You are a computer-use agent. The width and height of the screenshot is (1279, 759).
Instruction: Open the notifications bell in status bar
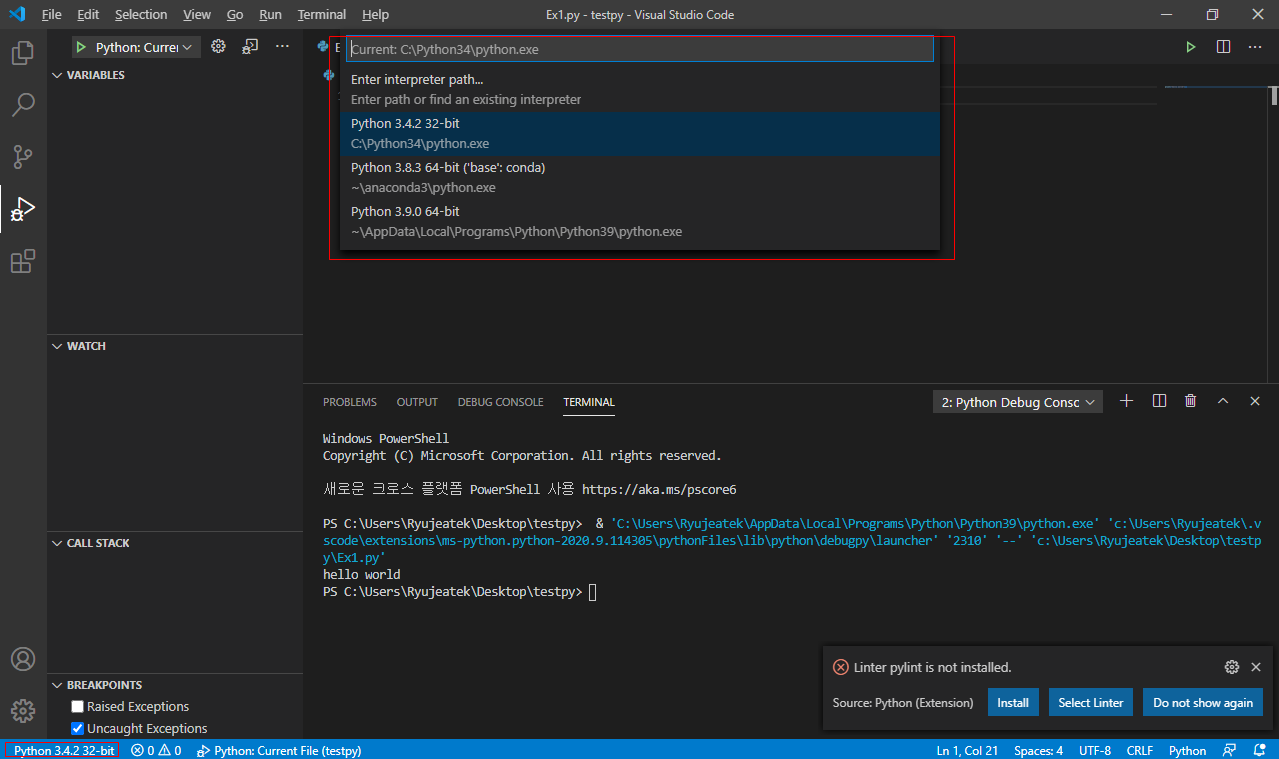tap(1259, 750)
